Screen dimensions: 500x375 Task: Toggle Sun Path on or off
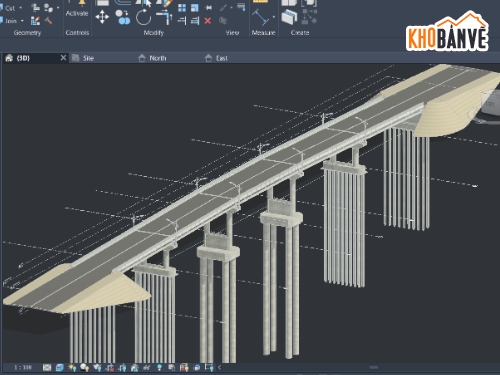[72, 367]
